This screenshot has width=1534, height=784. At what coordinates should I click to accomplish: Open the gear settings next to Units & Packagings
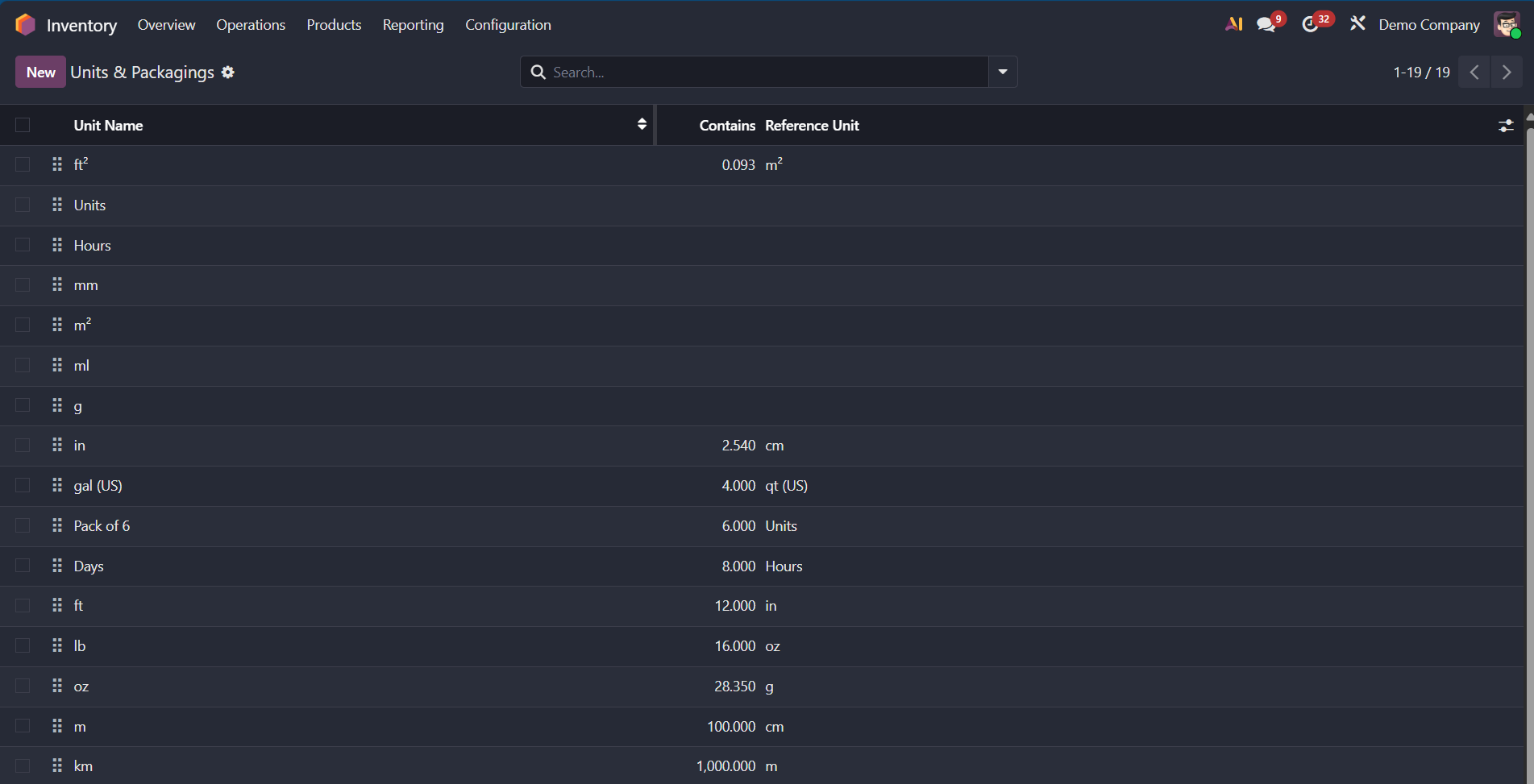(228, 73)
